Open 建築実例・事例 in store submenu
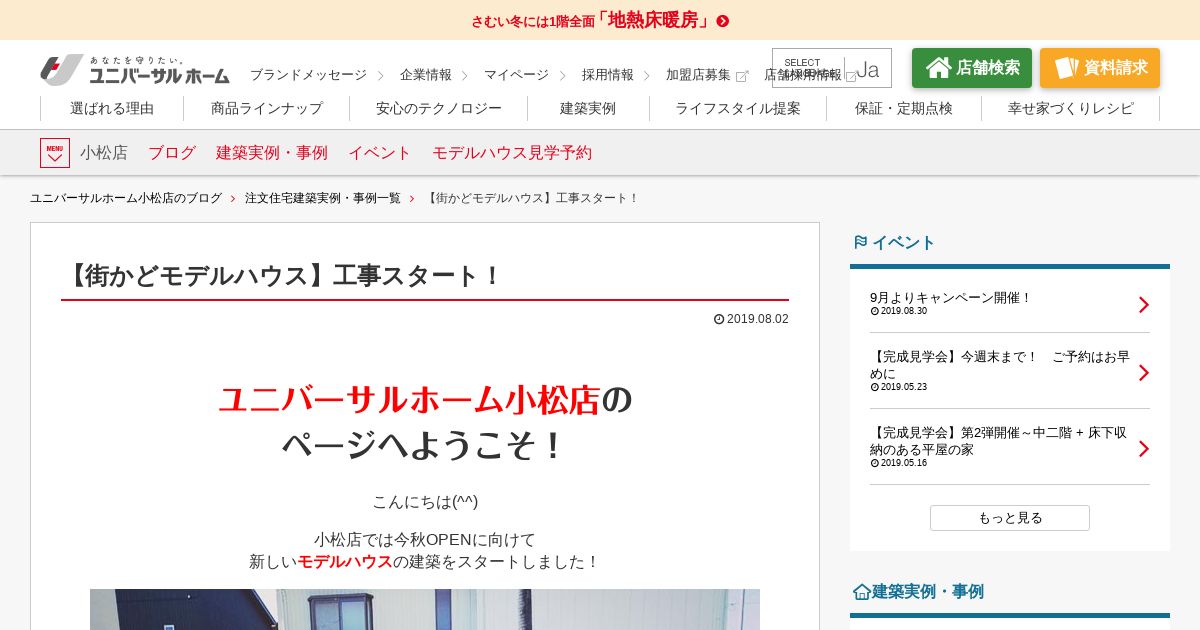 tap(272, 153)
